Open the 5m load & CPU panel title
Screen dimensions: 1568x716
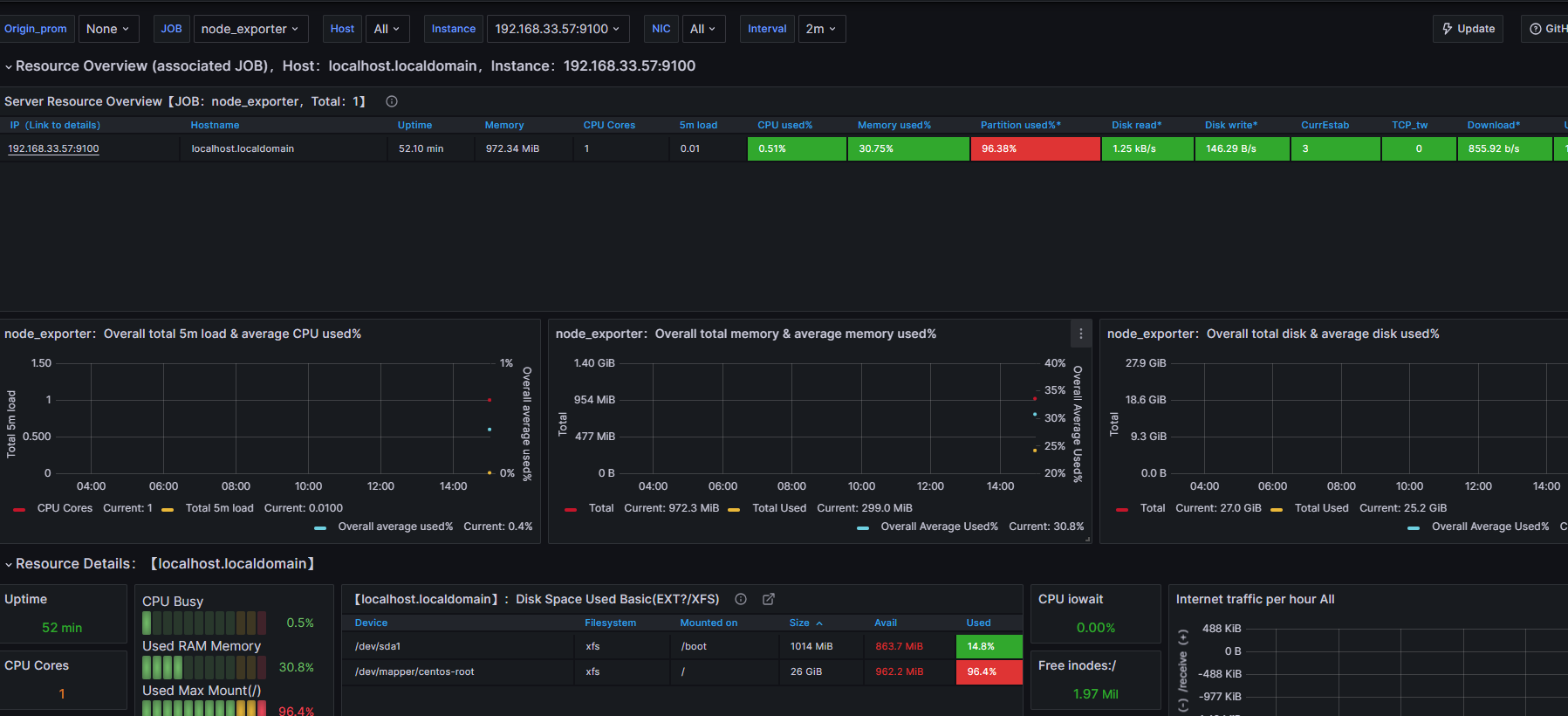pos(182,334)
